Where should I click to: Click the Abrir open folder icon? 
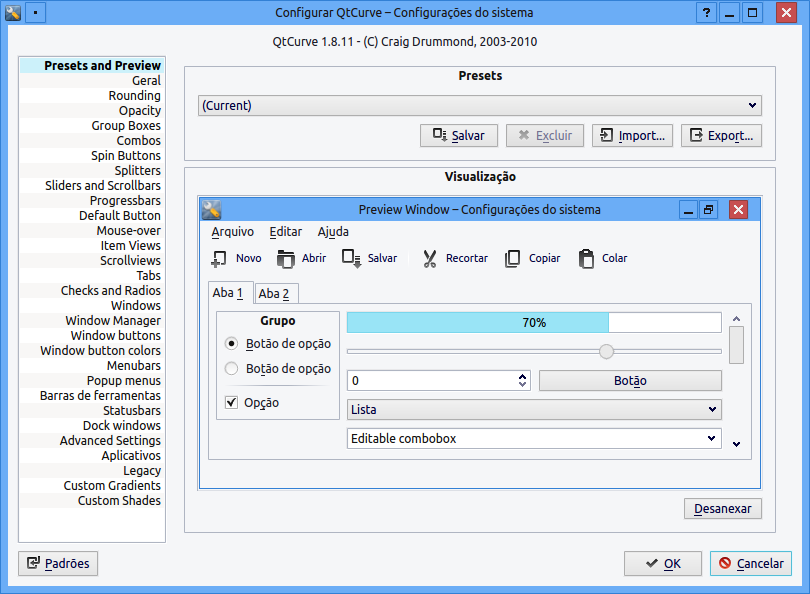click(285, 258)
